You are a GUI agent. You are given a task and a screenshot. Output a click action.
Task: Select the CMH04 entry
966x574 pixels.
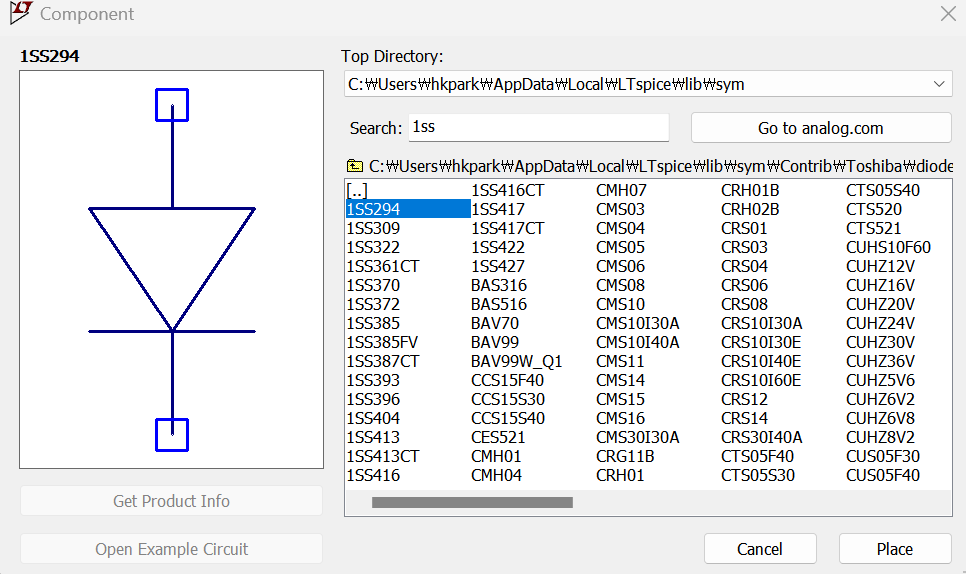(x=496, y=475)
